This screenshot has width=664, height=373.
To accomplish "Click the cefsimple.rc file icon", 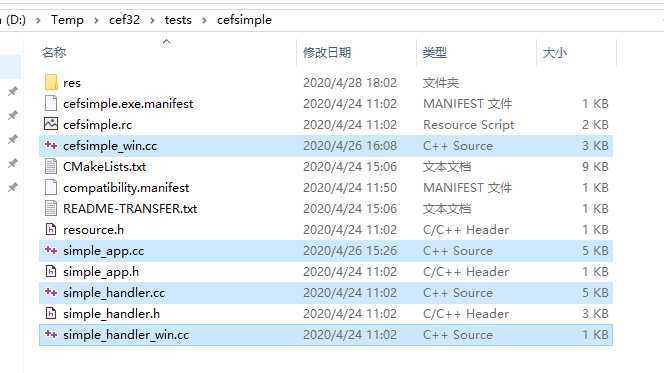I will pyautogui.click(x=51, y=124).
